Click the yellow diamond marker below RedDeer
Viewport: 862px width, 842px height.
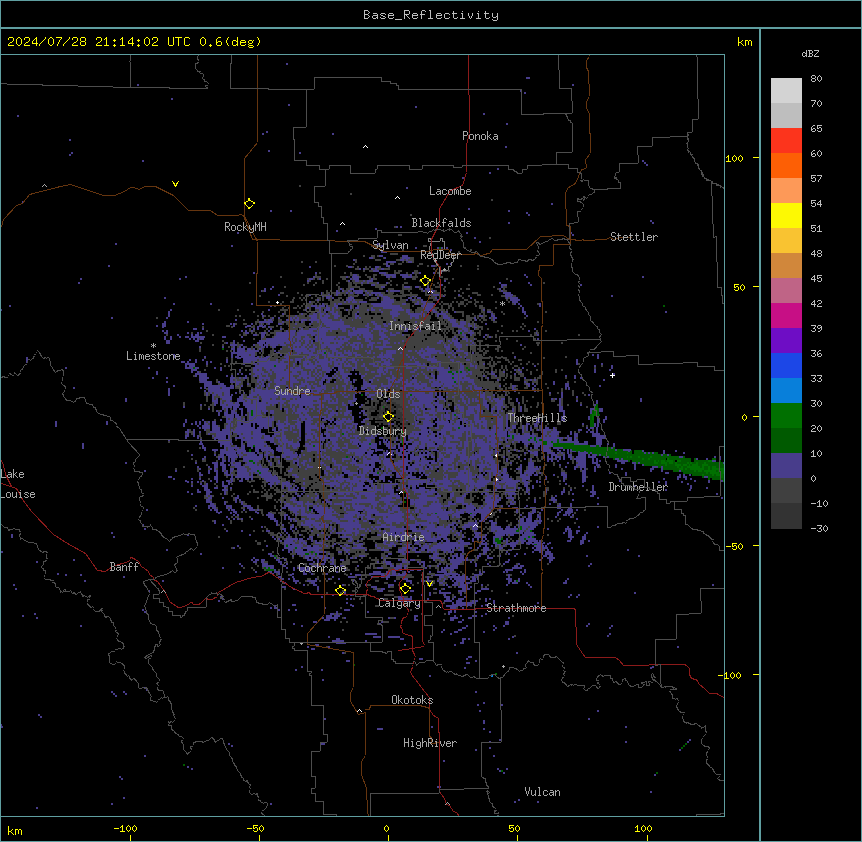[426, 281]
